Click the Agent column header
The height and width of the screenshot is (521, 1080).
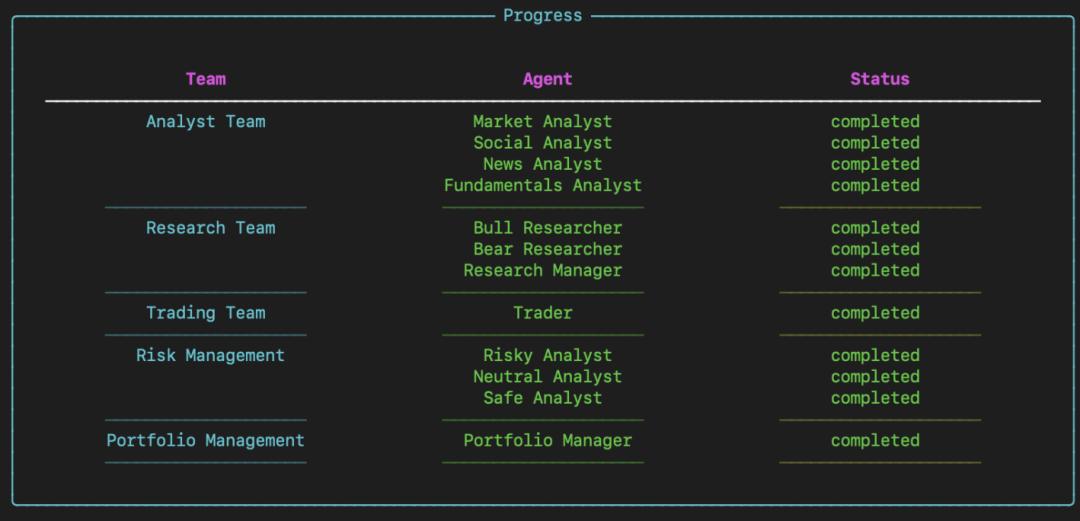tap(547, 79)
